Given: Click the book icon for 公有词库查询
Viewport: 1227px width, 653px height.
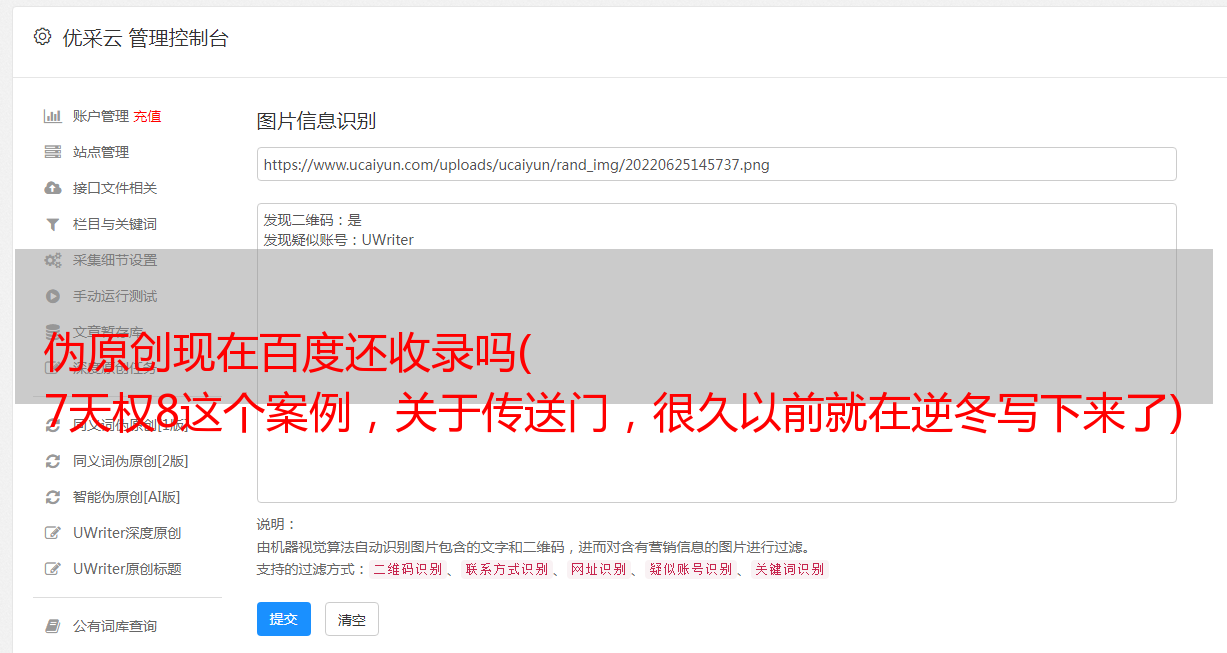Looking at the screenshot, I should coord(53,626).
